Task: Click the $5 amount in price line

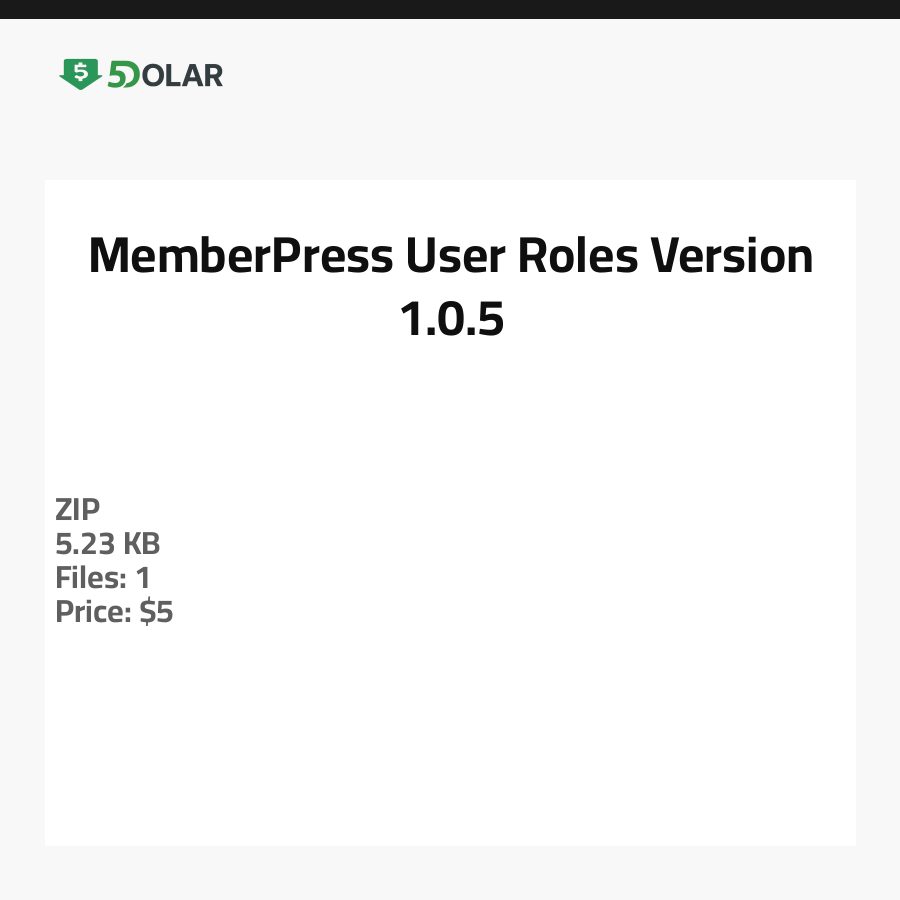Action: pyautogui.click(x=157, y=612)
